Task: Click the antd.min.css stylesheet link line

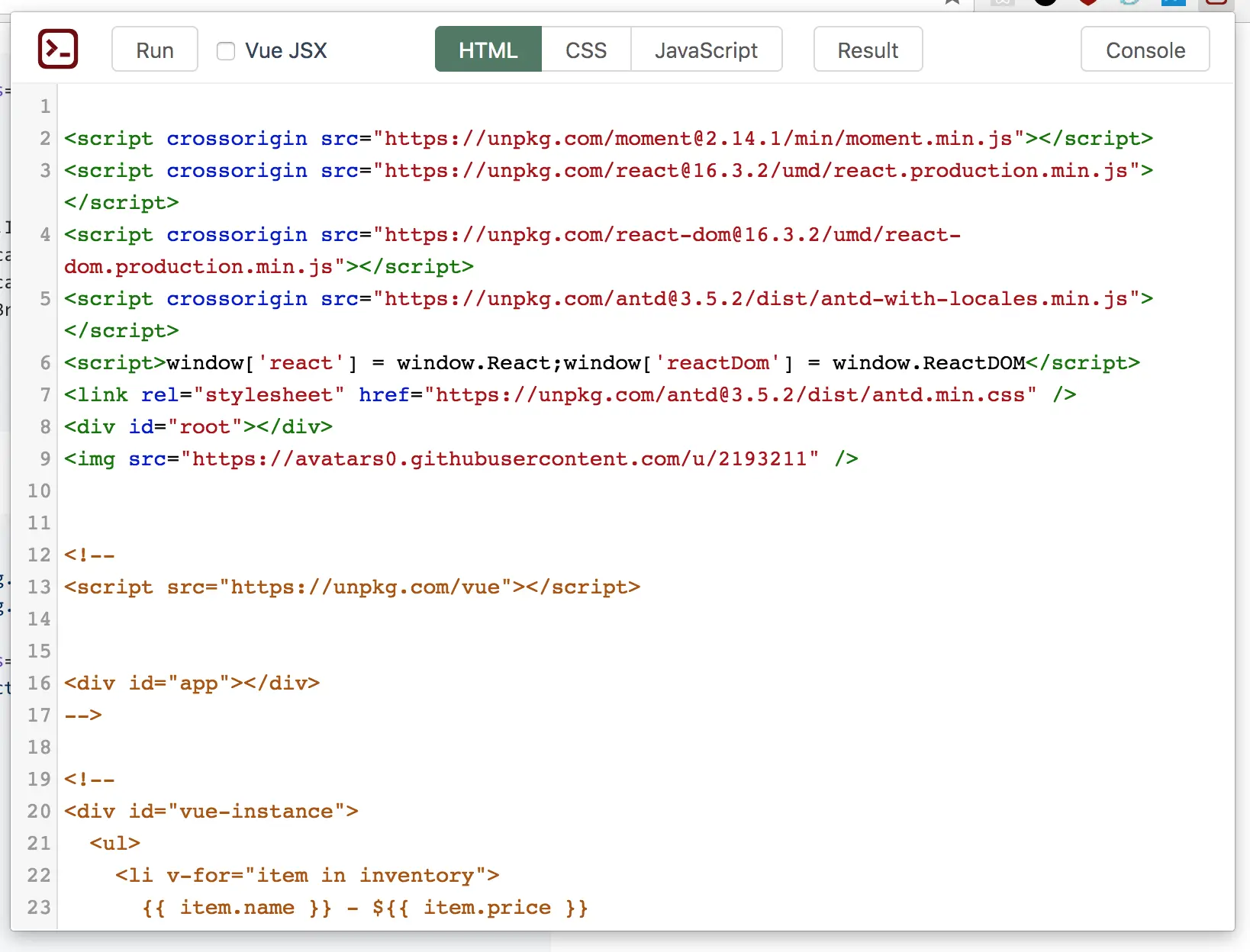Action: [x=570, y=395]
